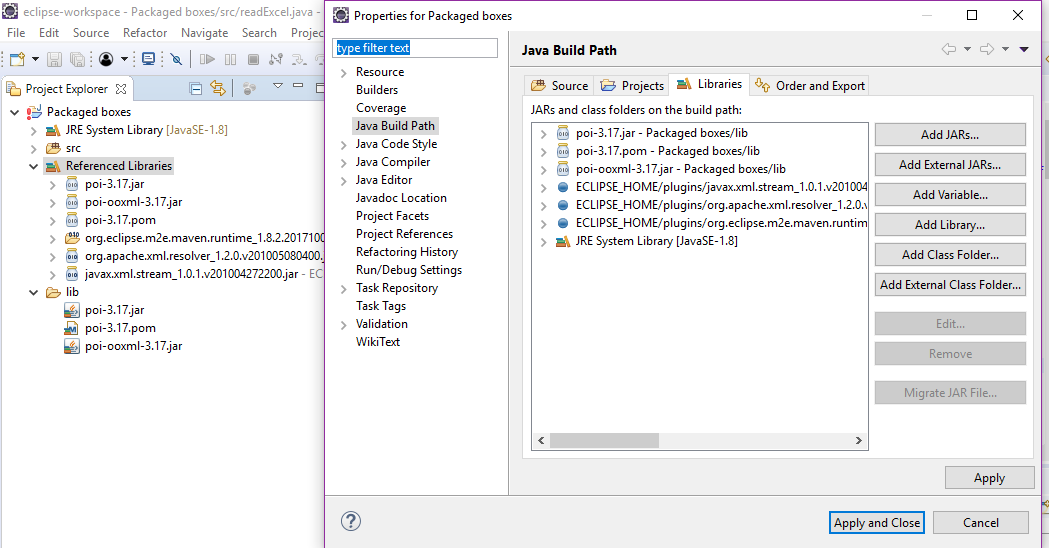Collapse the lib folder in Project Explorer
This screenshot has height=548, width=1049.
(x=33, y=292)
